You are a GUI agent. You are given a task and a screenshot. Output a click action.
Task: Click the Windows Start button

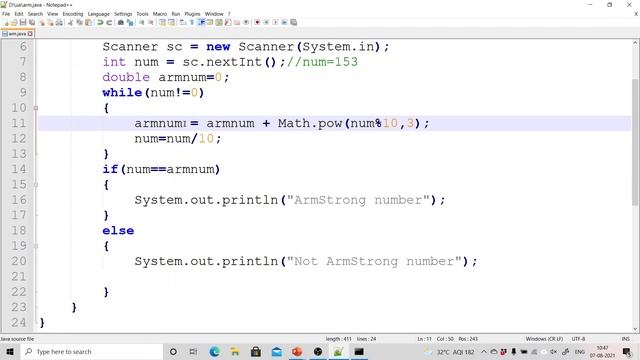(10, 352)
